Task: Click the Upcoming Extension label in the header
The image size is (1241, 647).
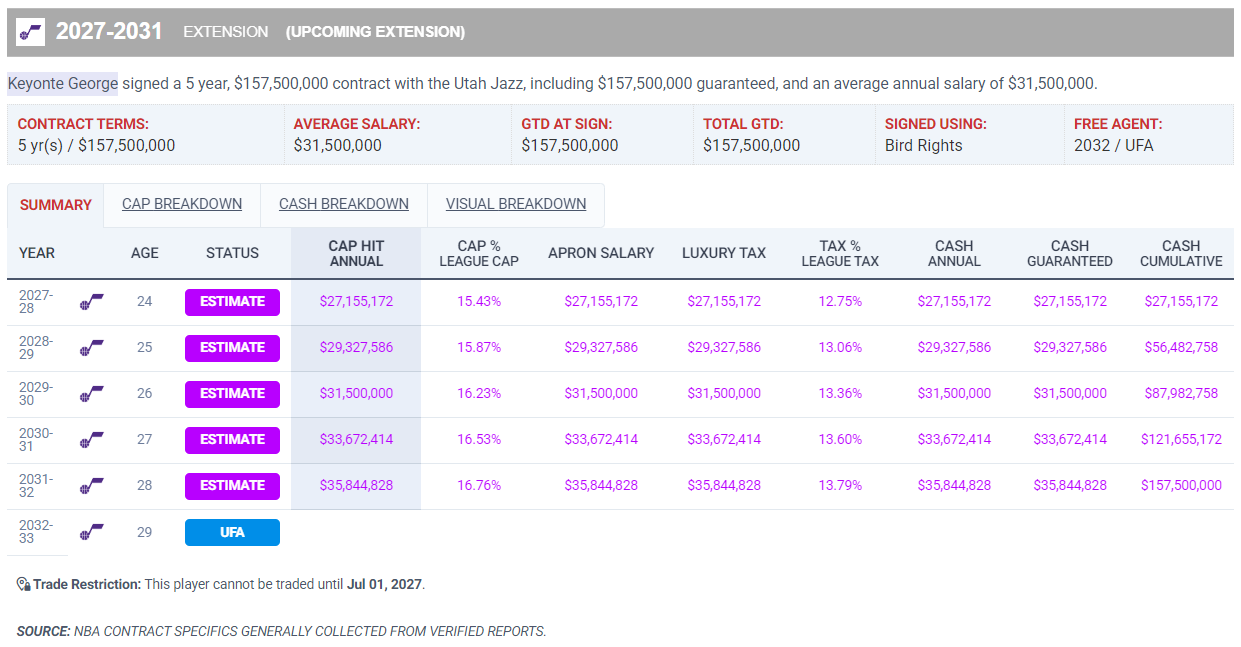Action: (x=375, y=32)
